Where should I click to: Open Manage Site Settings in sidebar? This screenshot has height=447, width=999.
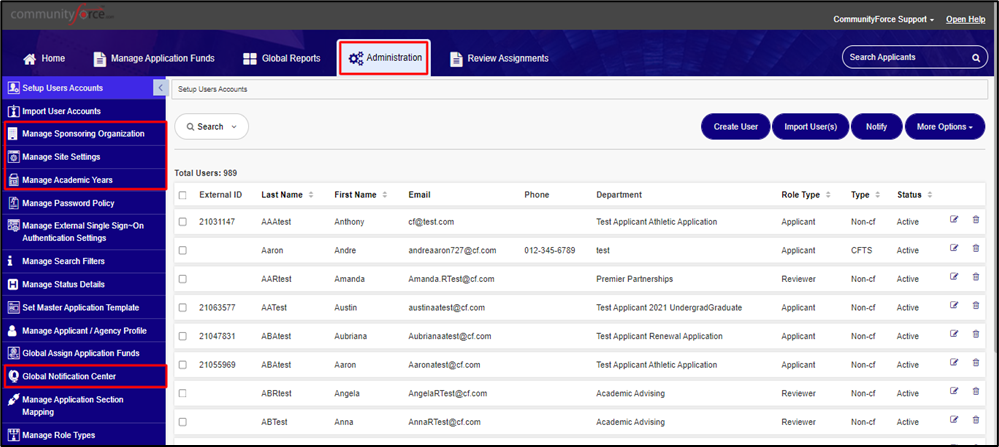tap(61, 157)
